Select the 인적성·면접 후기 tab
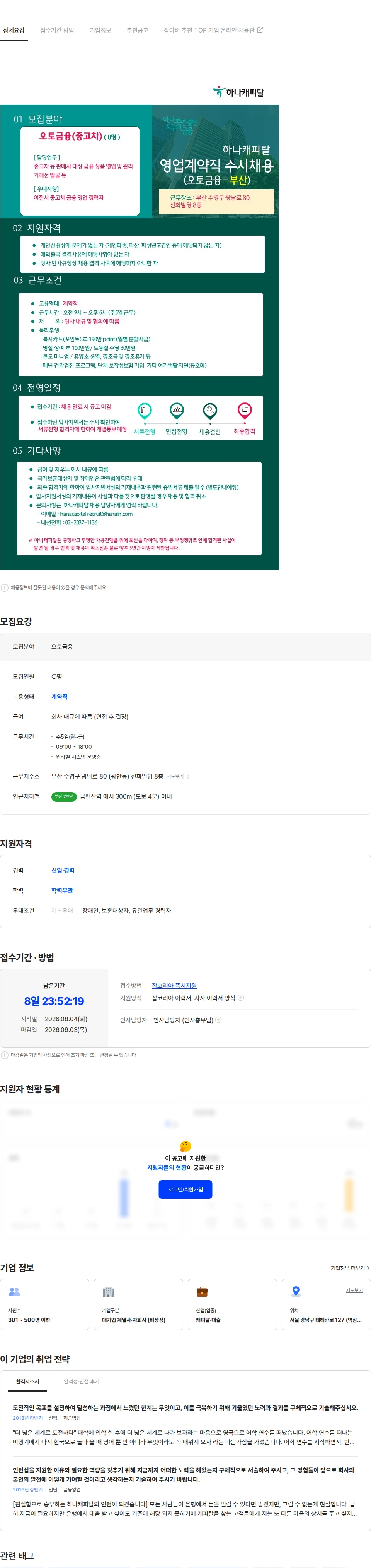371x1568 pixels. pos(82,1381)
